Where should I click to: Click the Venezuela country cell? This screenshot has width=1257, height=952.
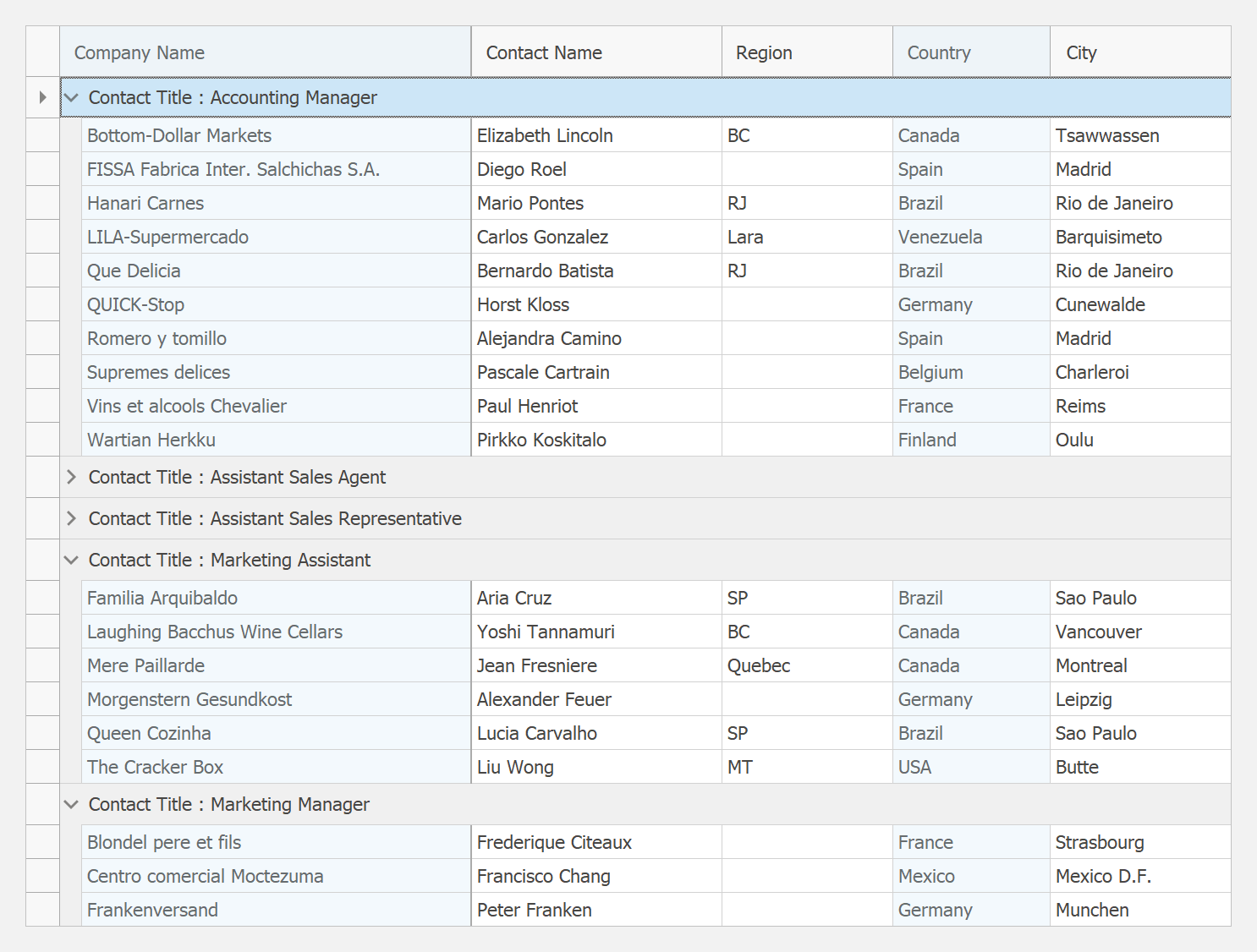tap(941, 237)
